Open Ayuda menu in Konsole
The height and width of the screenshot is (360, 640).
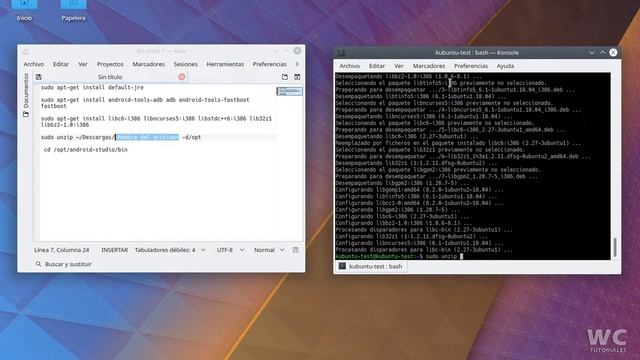tap(505, 66)
